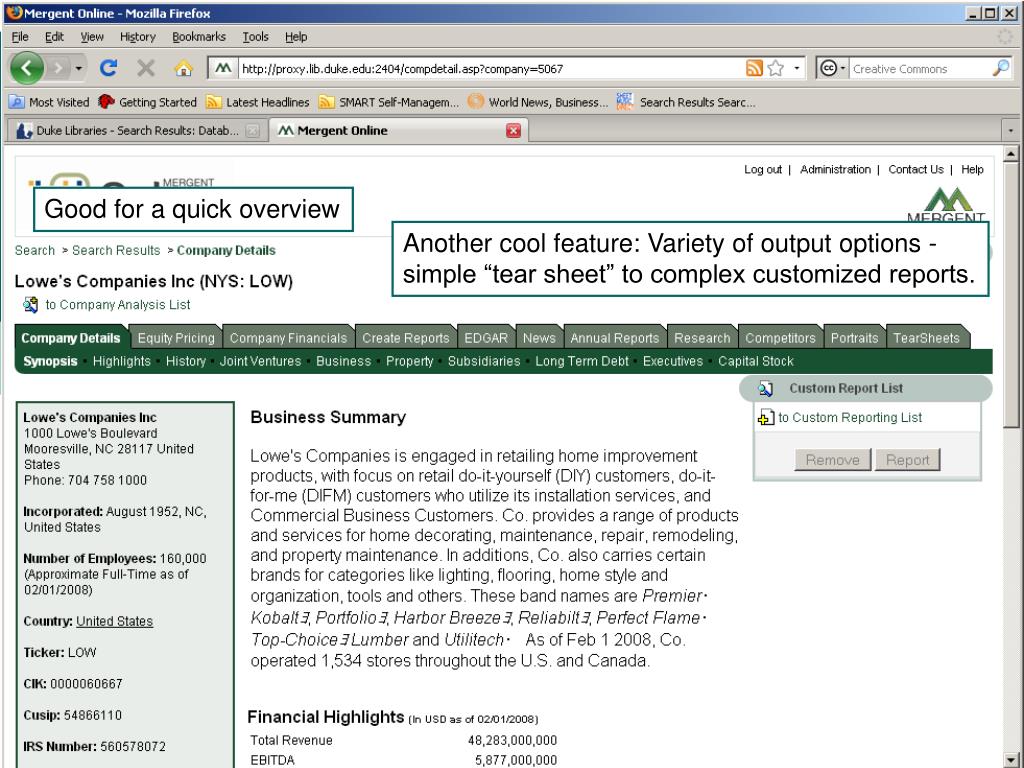Go back with the green Back arrow

click(x=27, y=68)
